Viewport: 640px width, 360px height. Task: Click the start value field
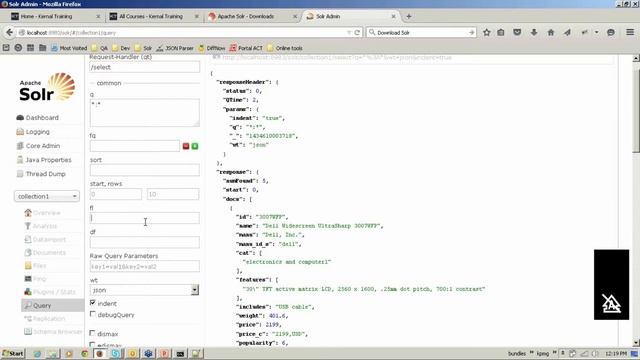pyautogui.click(x=116, y=194)
